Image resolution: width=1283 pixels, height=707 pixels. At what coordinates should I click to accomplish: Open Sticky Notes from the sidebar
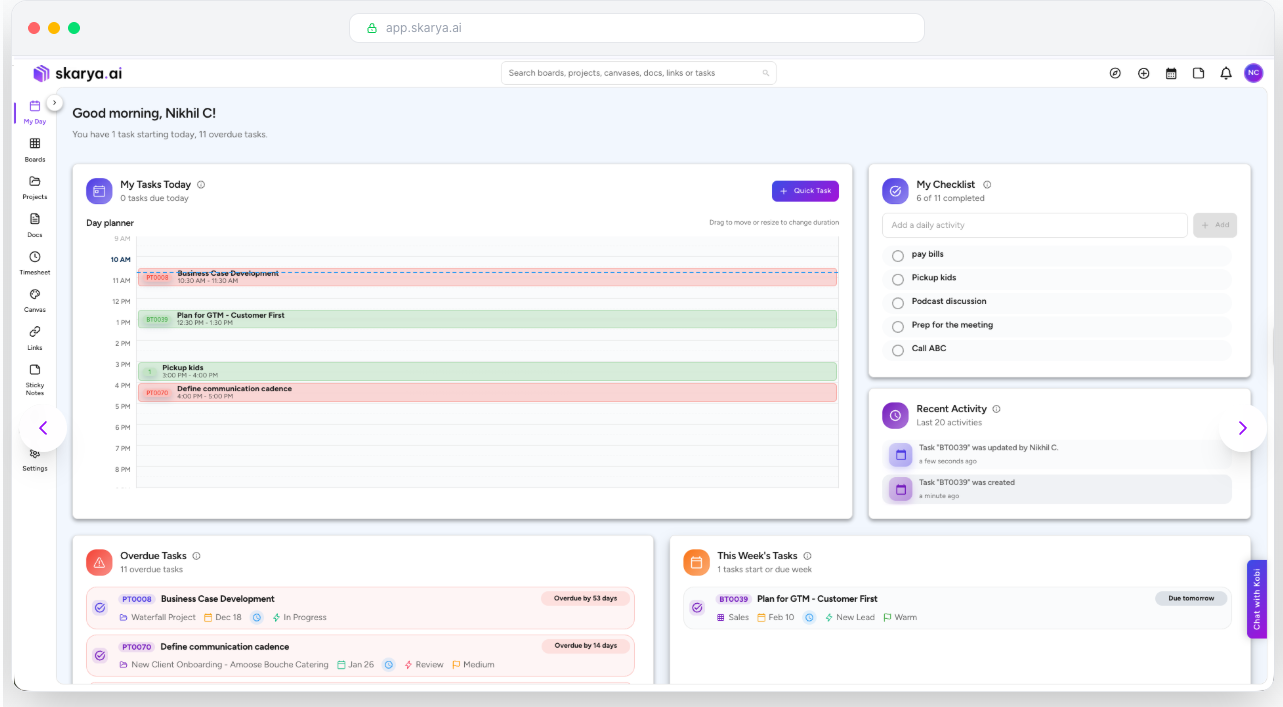click(x=35, y=379)
